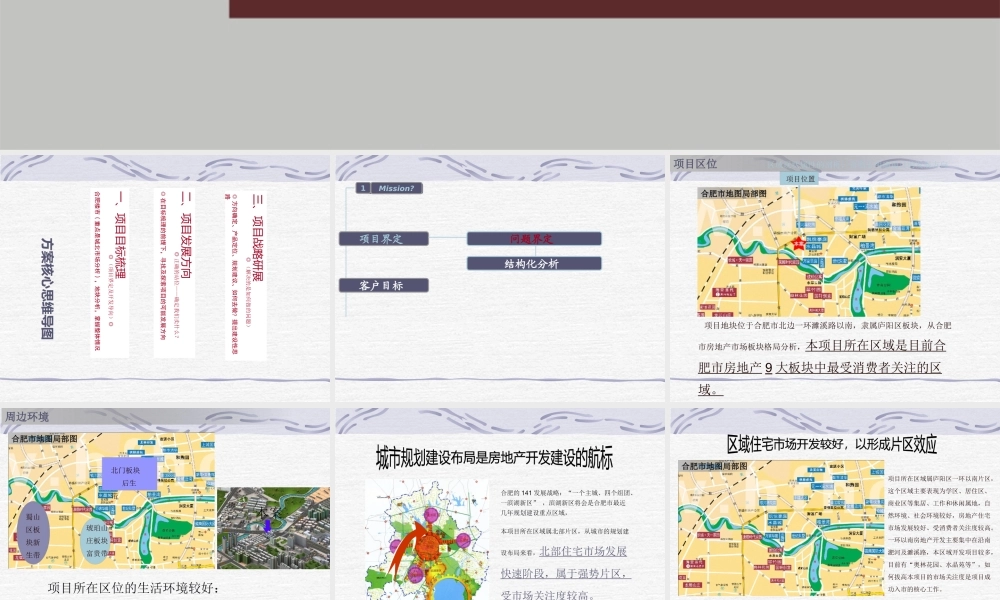The image size is (1000, 600).
Task: Click the text 项目所在区位的生活环境较好：
Action: click(x=133, y=588)
